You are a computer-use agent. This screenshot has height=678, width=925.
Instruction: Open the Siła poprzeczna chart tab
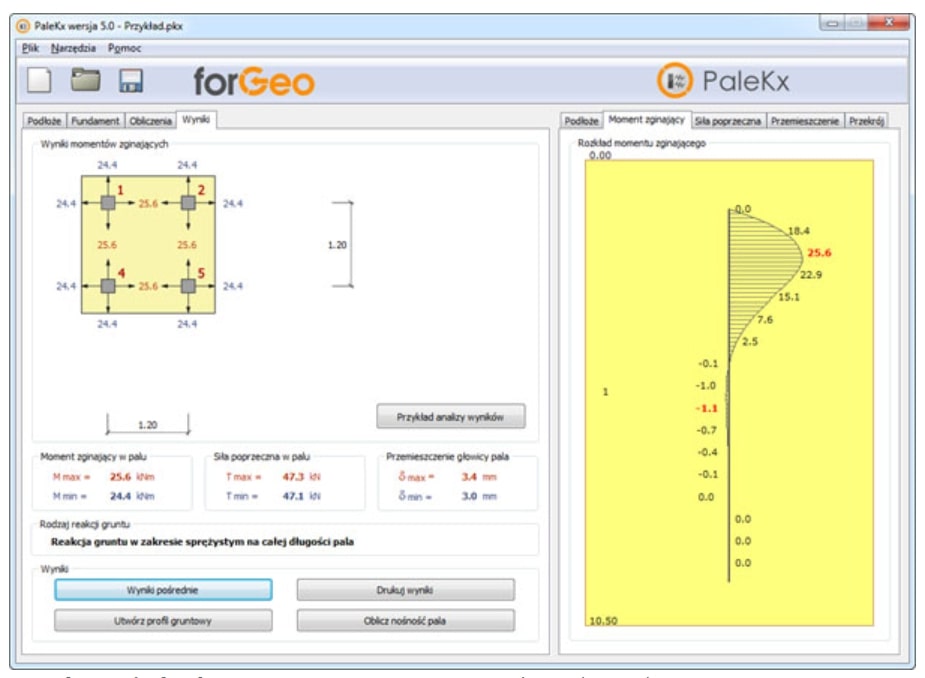(728, 120)
